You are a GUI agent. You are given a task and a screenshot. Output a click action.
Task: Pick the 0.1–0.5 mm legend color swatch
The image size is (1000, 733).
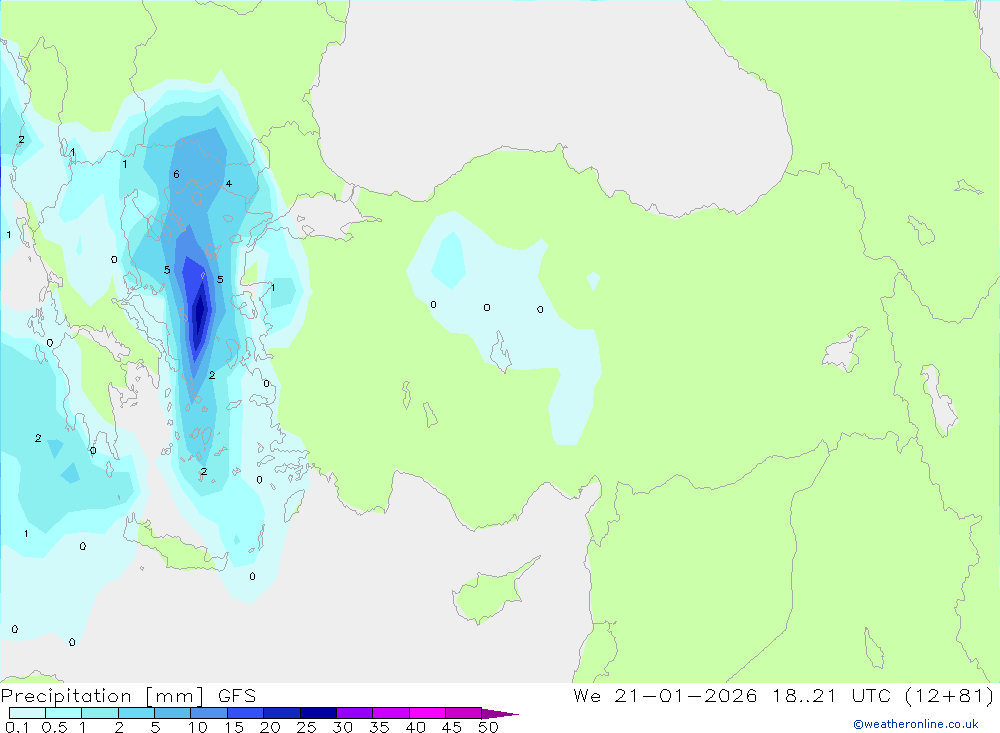click(x=27, y=713)
